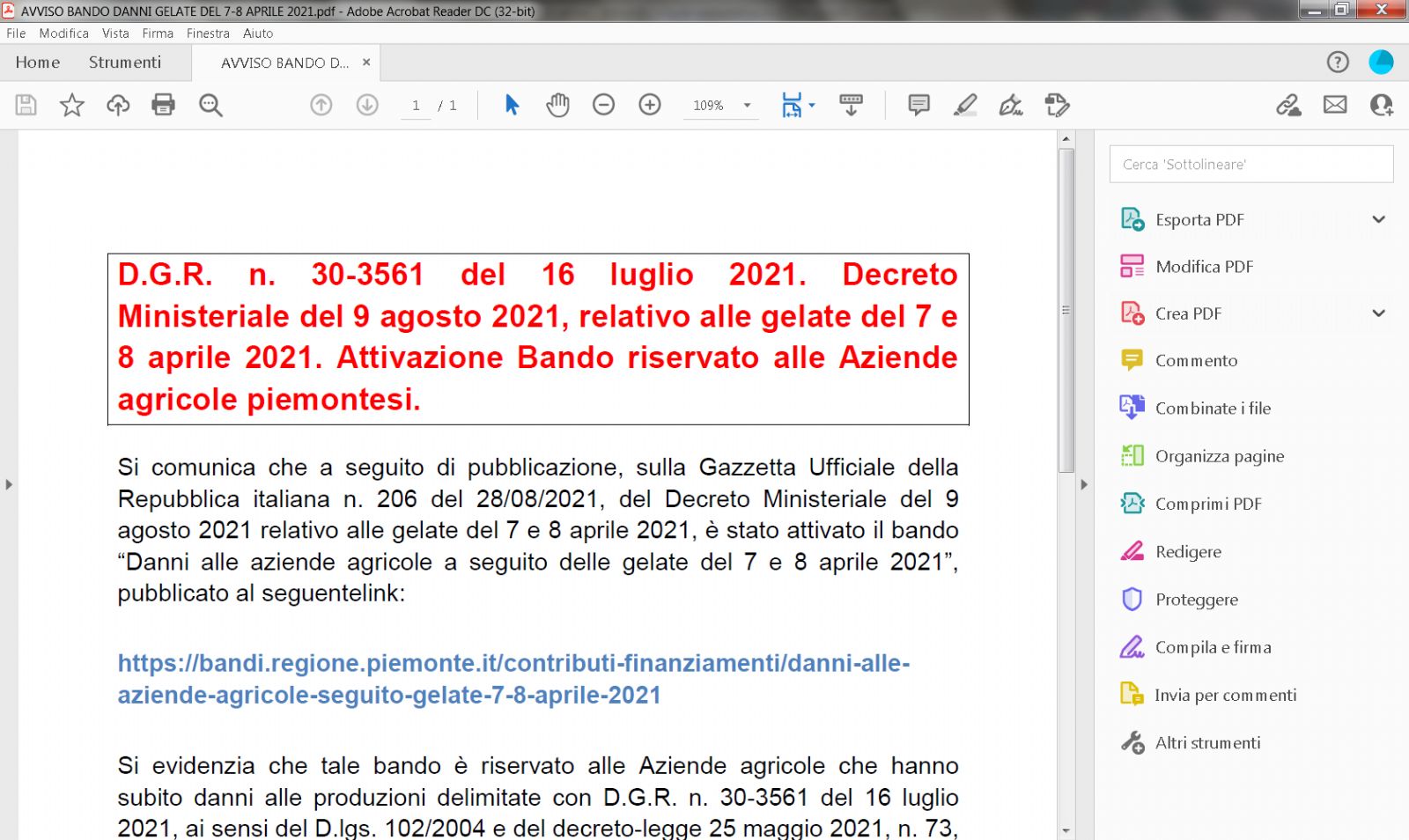Viewport: 1409px width, 840px height.
Task: Open the help question mark icon
Action: point(1338,62)
